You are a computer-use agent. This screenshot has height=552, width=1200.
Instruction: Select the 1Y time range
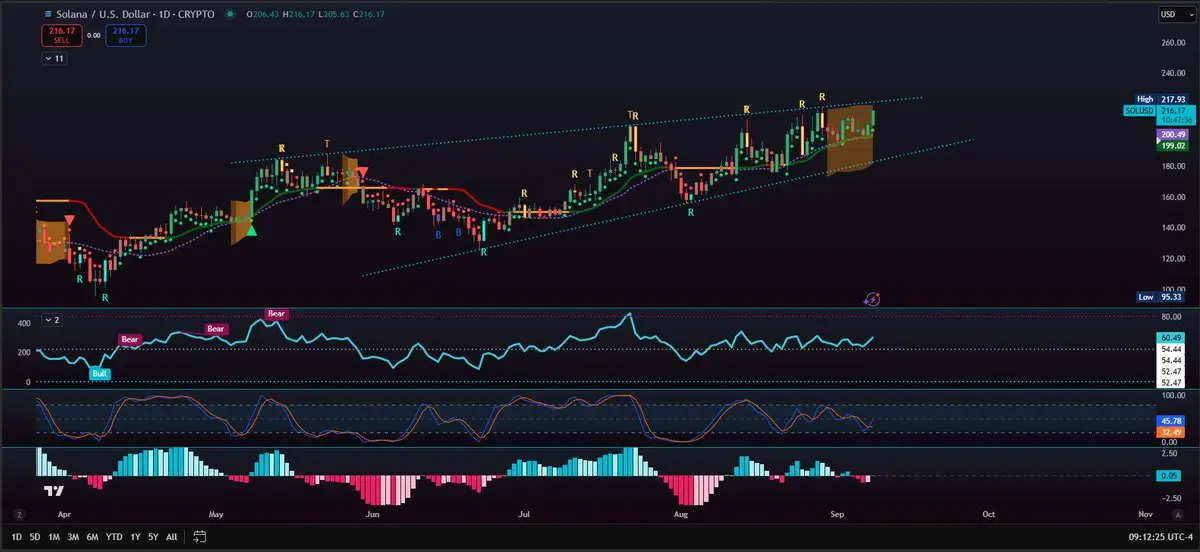click(135, 537)
